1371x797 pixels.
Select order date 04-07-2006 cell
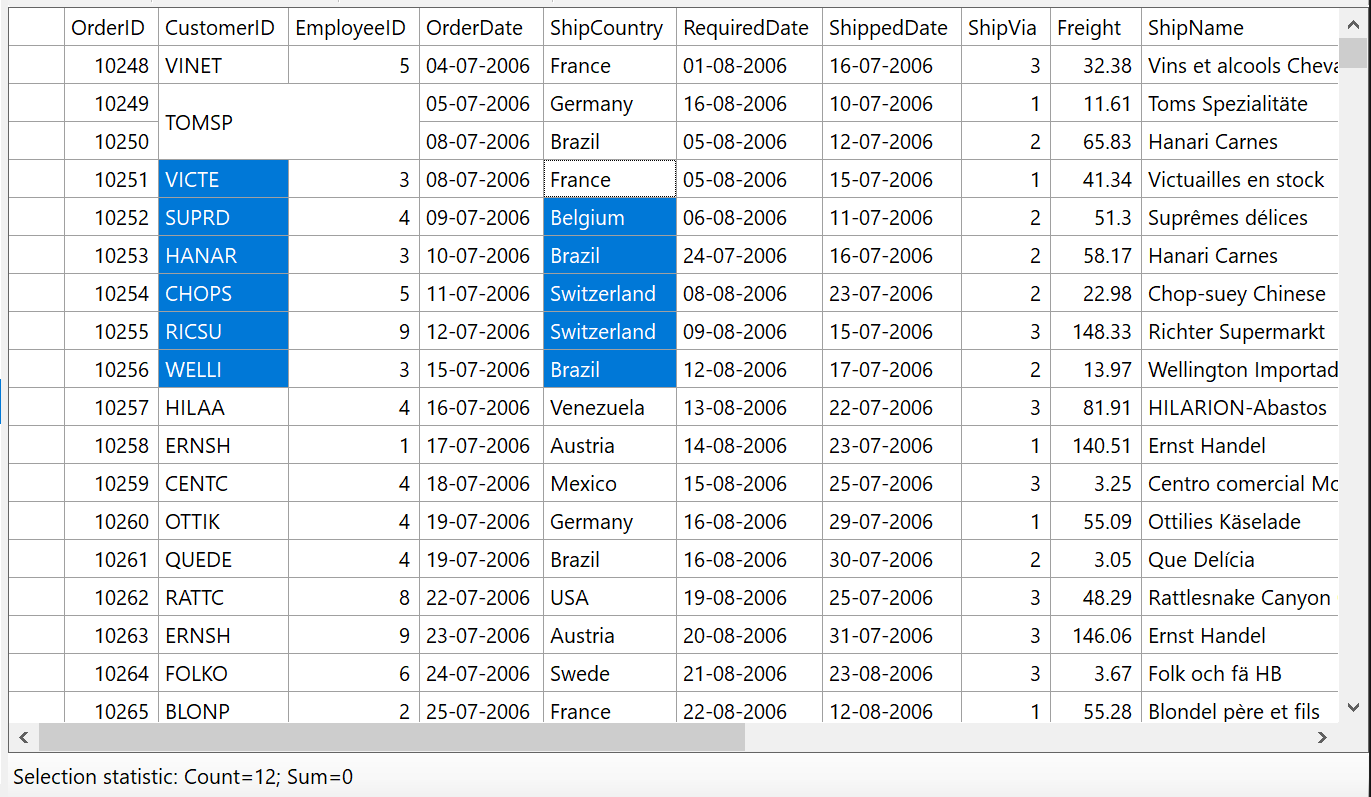(x=482, y=66)
